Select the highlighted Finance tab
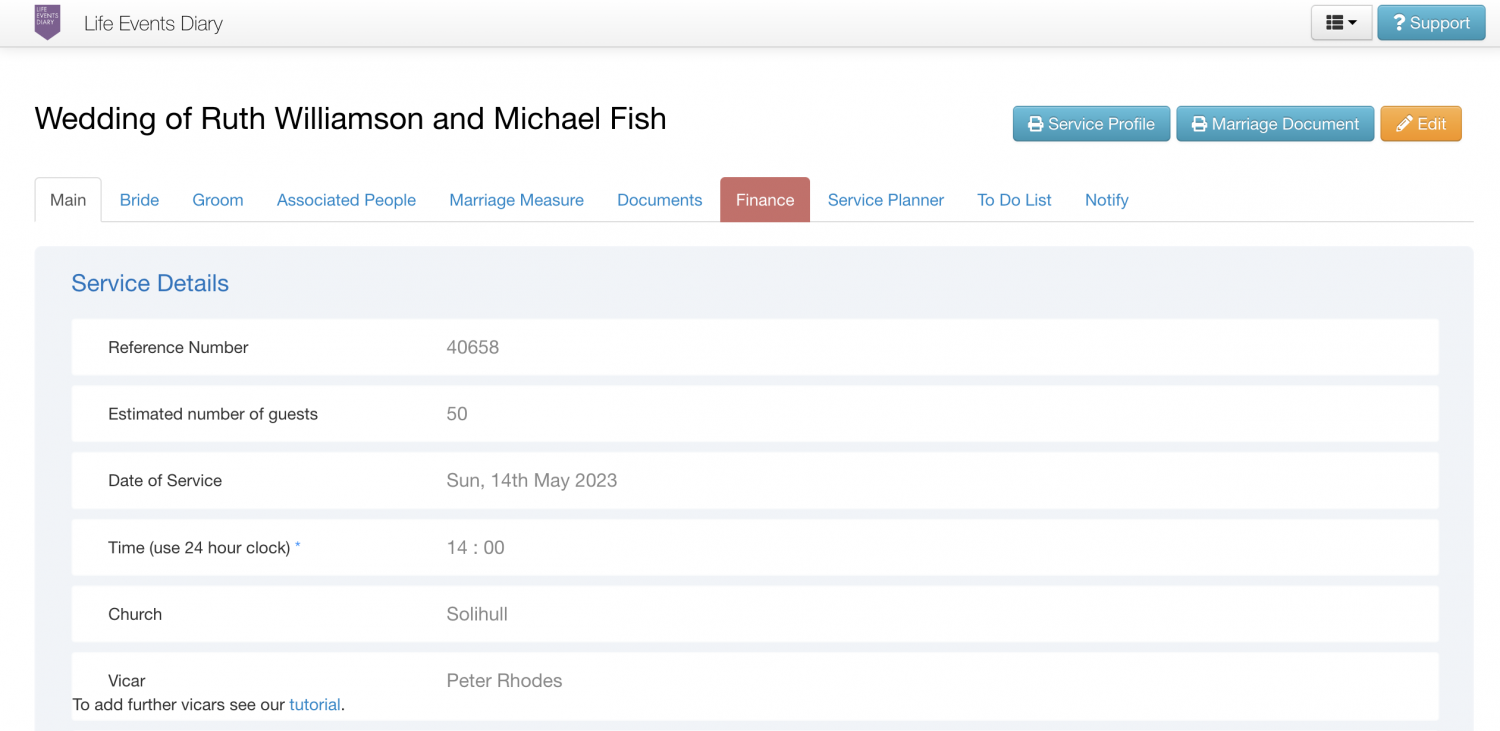The height and width of the screenshot is (731, 1500). point(765,200)
